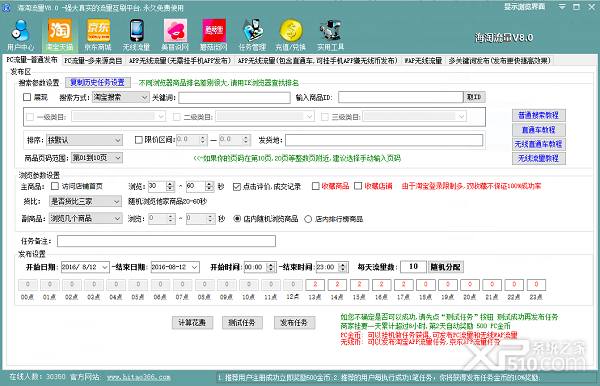Adjust the 结束时间 spinner

click(343, 267)
